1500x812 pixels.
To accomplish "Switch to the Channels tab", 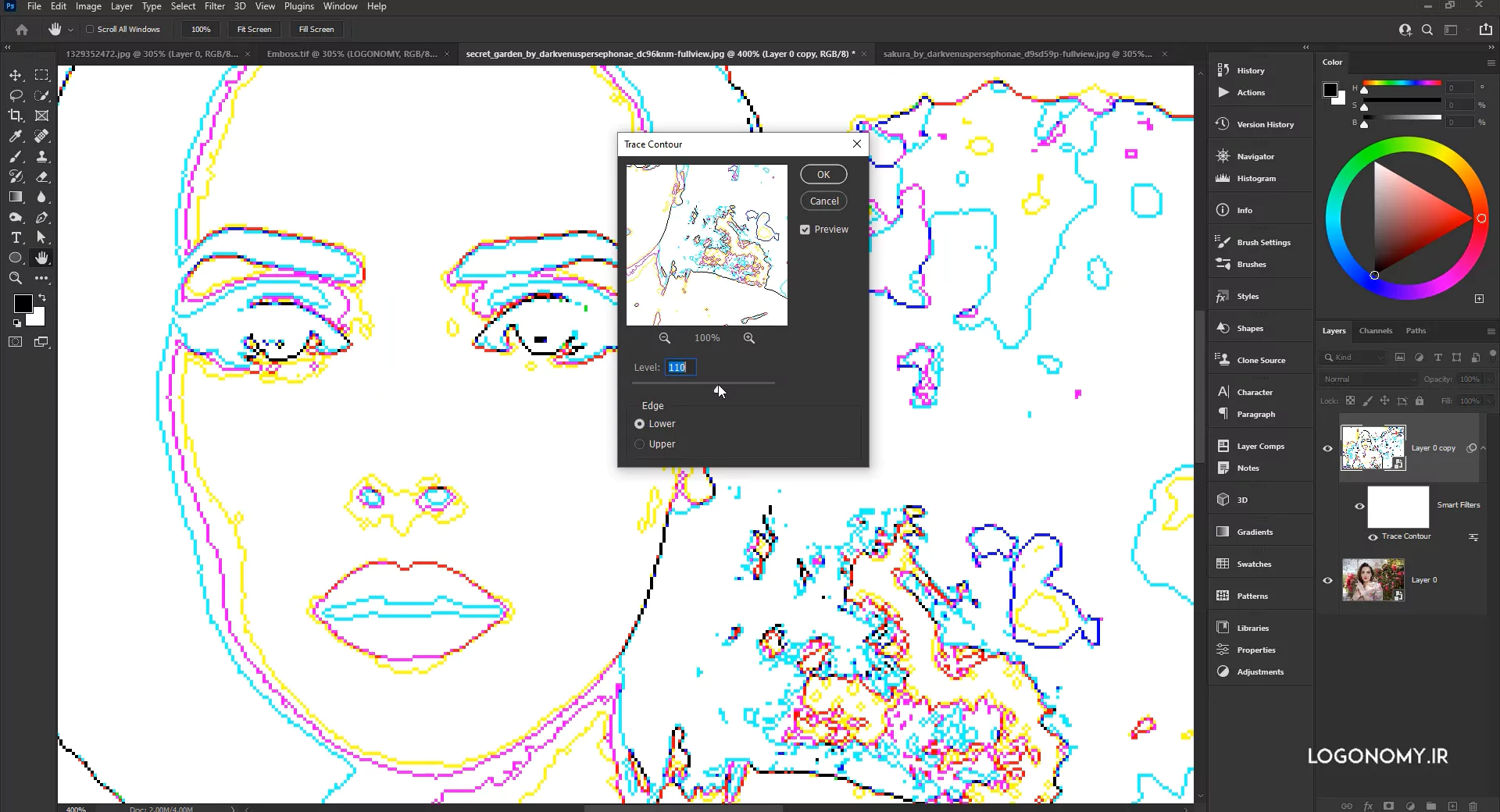I will click(1375, 330).
